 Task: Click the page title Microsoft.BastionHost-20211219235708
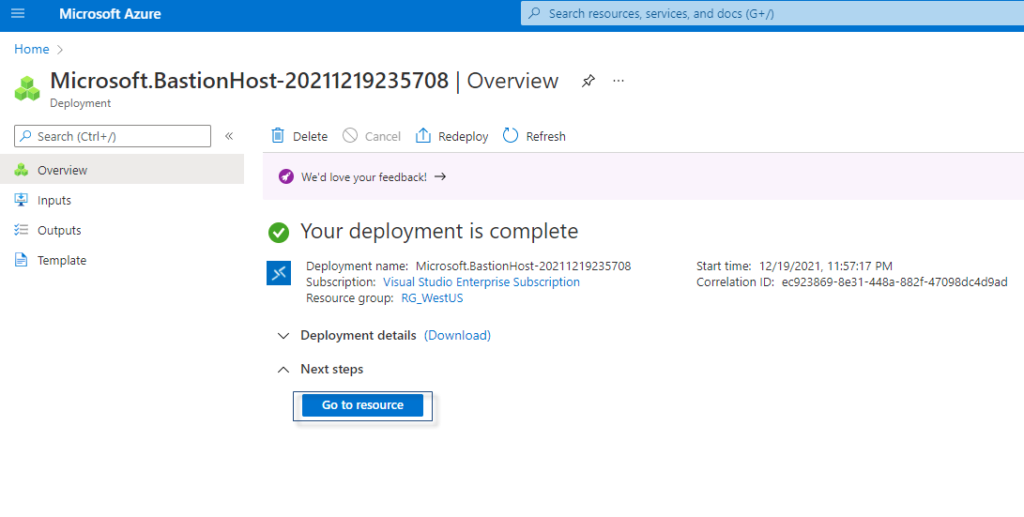click(x=249, y=81)
